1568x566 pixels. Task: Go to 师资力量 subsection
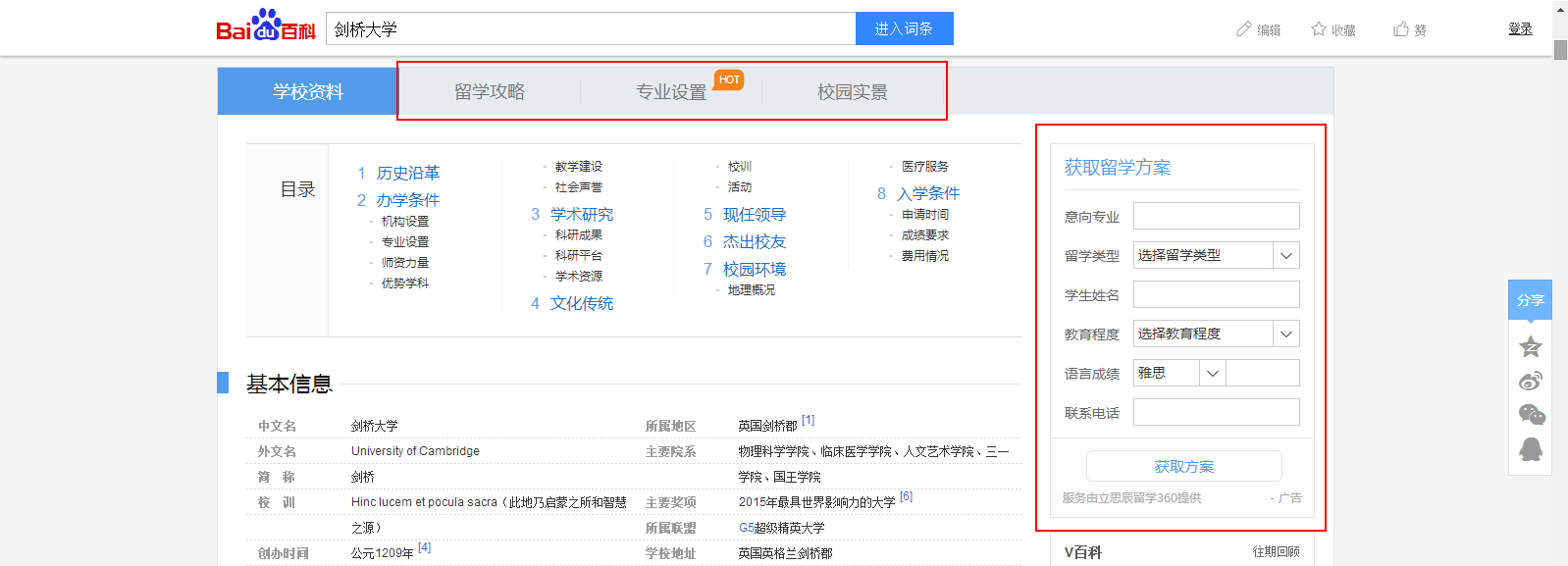click(x=405, y=263)
